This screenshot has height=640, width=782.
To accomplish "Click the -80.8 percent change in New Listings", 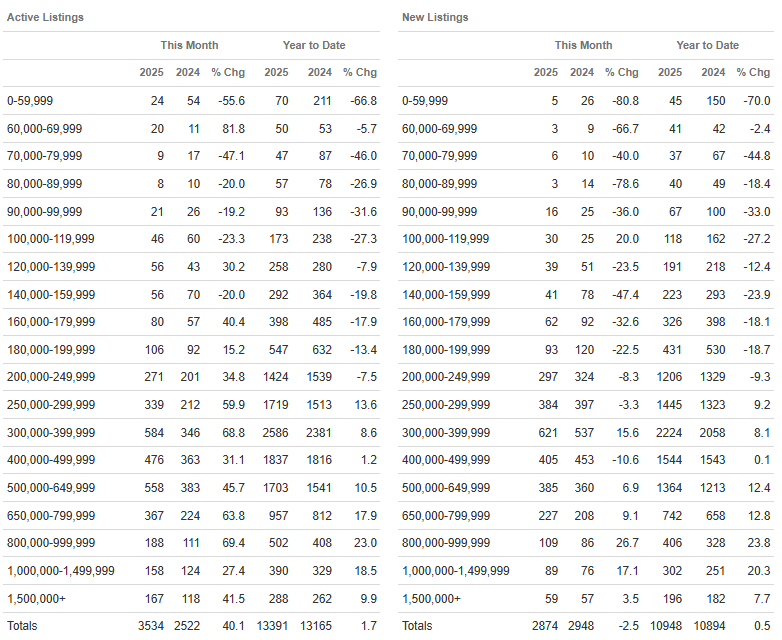I will 625,101.
